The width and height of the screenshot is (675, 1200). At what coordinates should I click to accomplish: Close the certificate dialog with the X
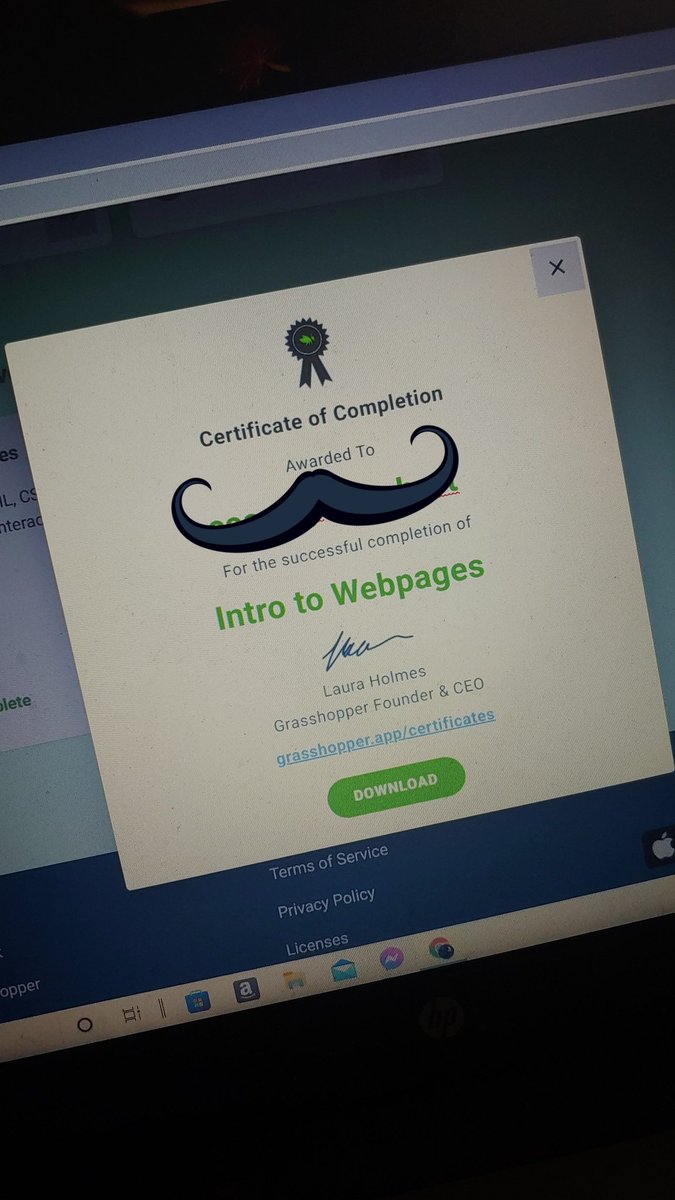[x=557, y=267]
